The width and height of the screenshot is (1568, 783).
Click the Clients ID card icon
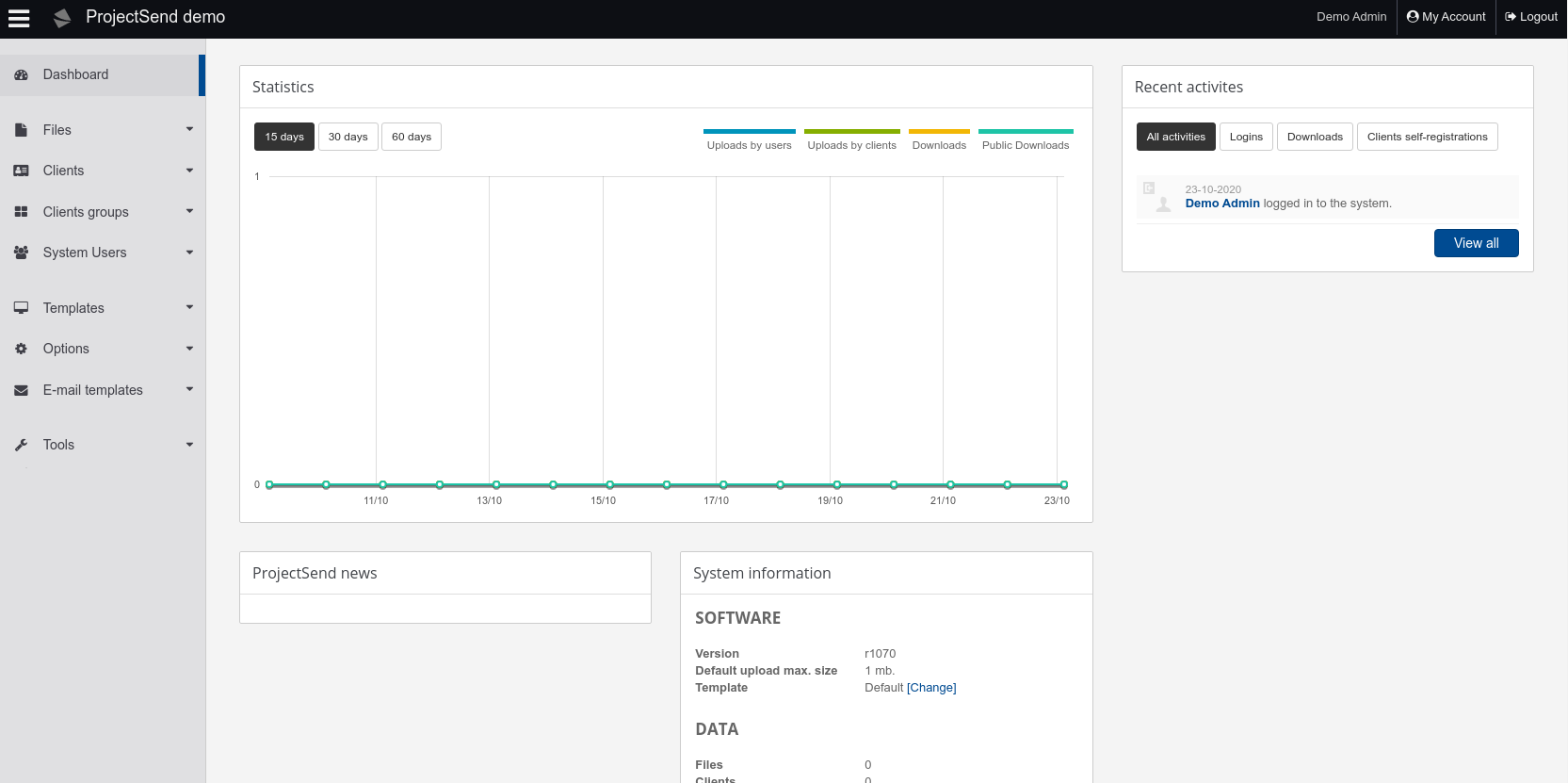[x=21, y=171]
